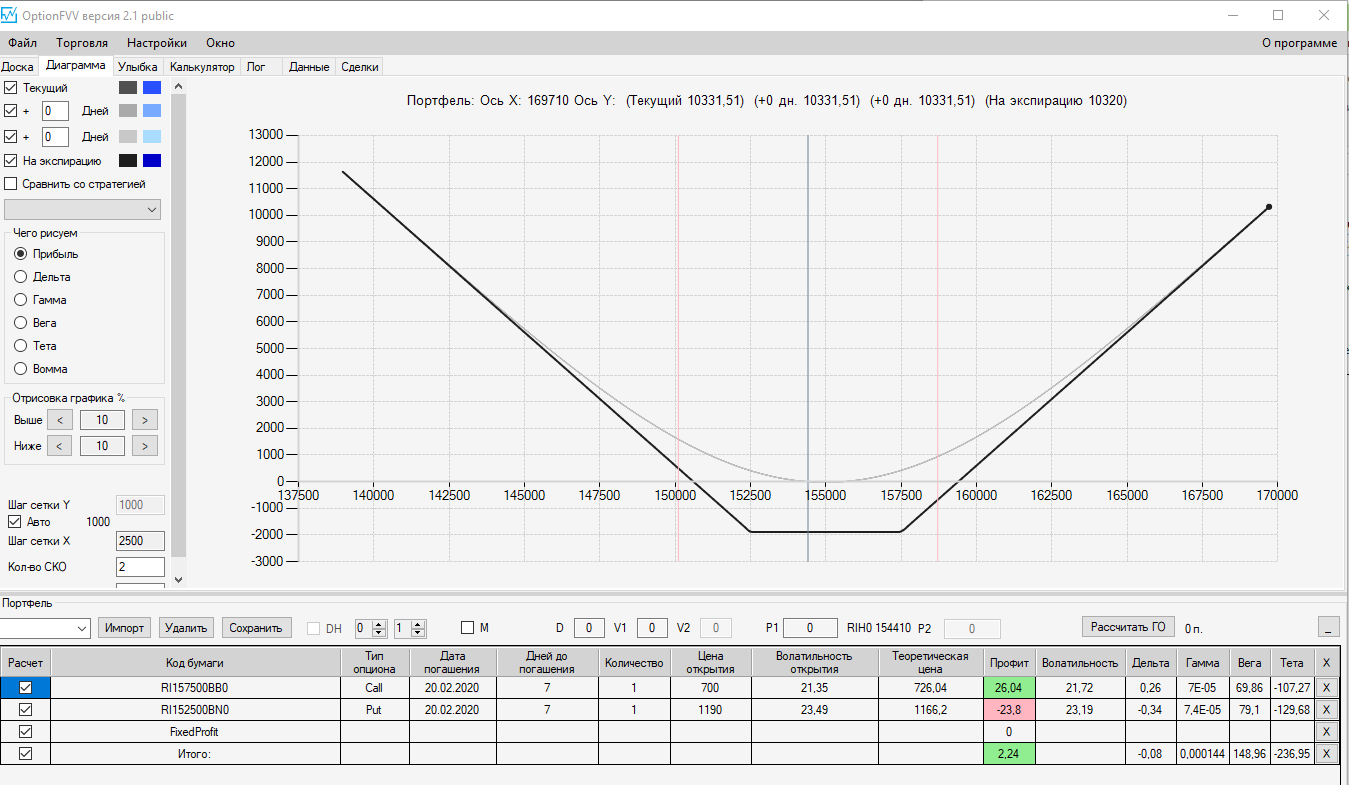The image size is (1349, 785).
Task: Click the Импорт button
Action: [x=125, y=628]
